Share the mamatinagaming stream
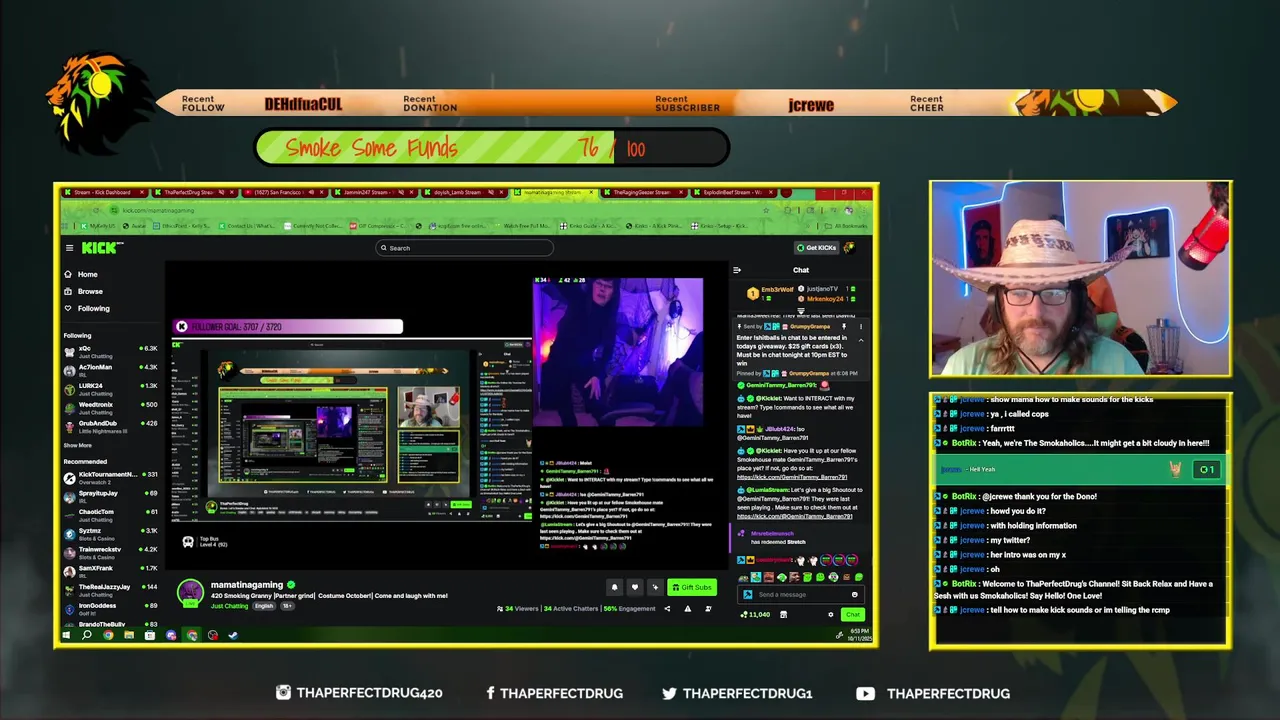The image size is (1280, 720). [667, 609]
